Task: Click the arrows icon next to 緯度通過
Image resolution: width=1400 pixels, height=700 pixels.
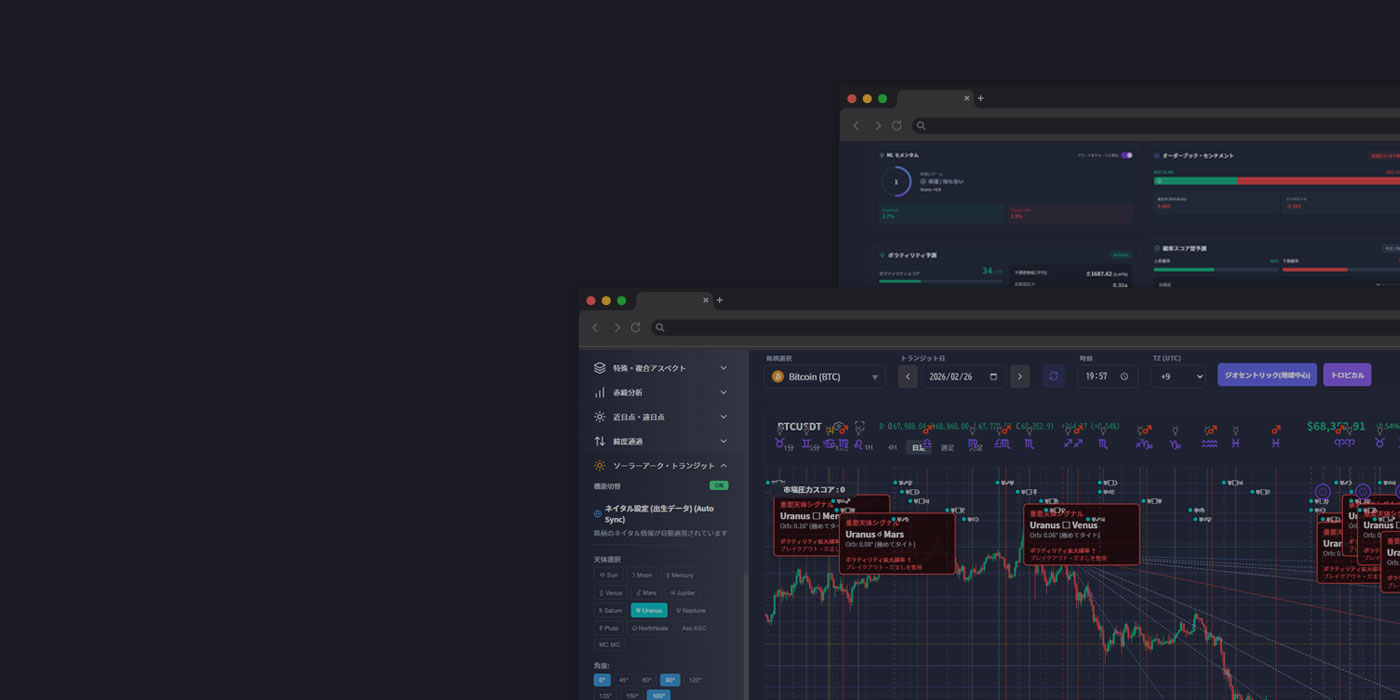Action: [599, 439]
